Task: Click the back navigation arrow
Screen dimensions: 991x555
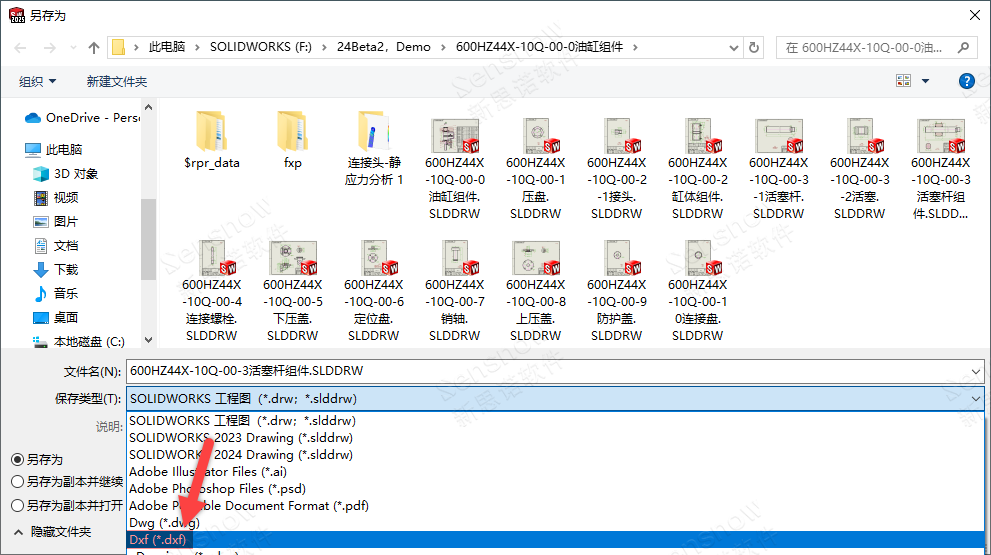Action: 21,47
